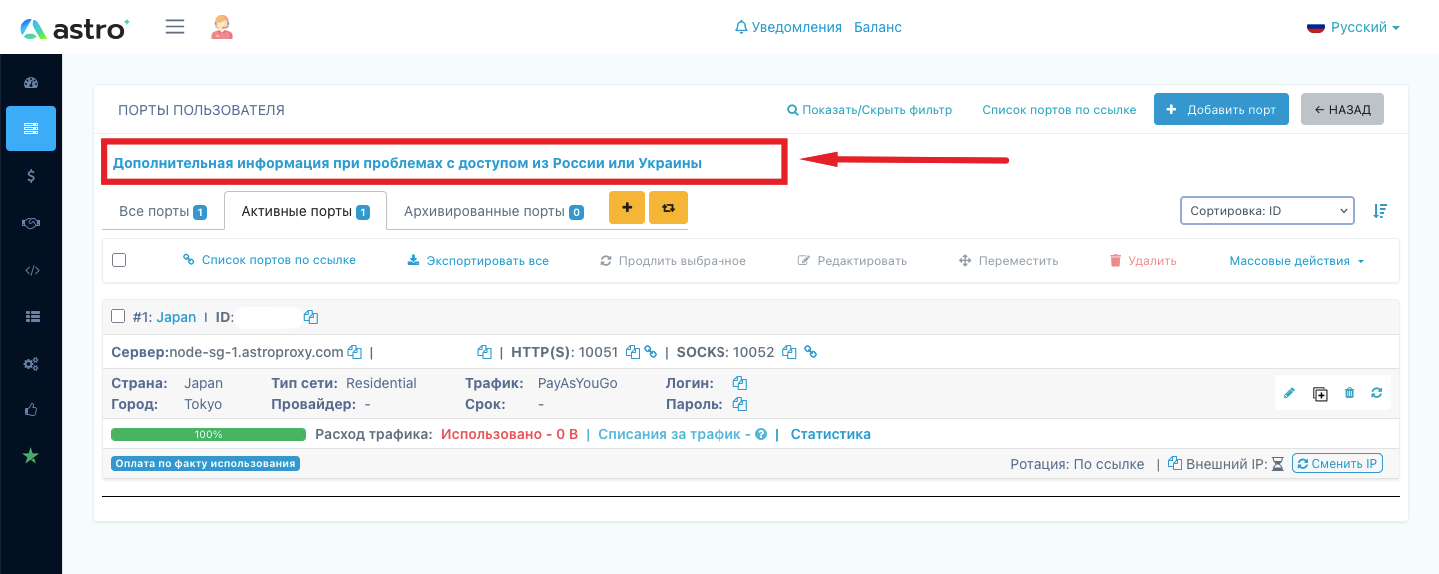Click the link icon next to HTTP(S) 10051
The width and height of the screenshot is (1439, 574).
tap(650, 352)
